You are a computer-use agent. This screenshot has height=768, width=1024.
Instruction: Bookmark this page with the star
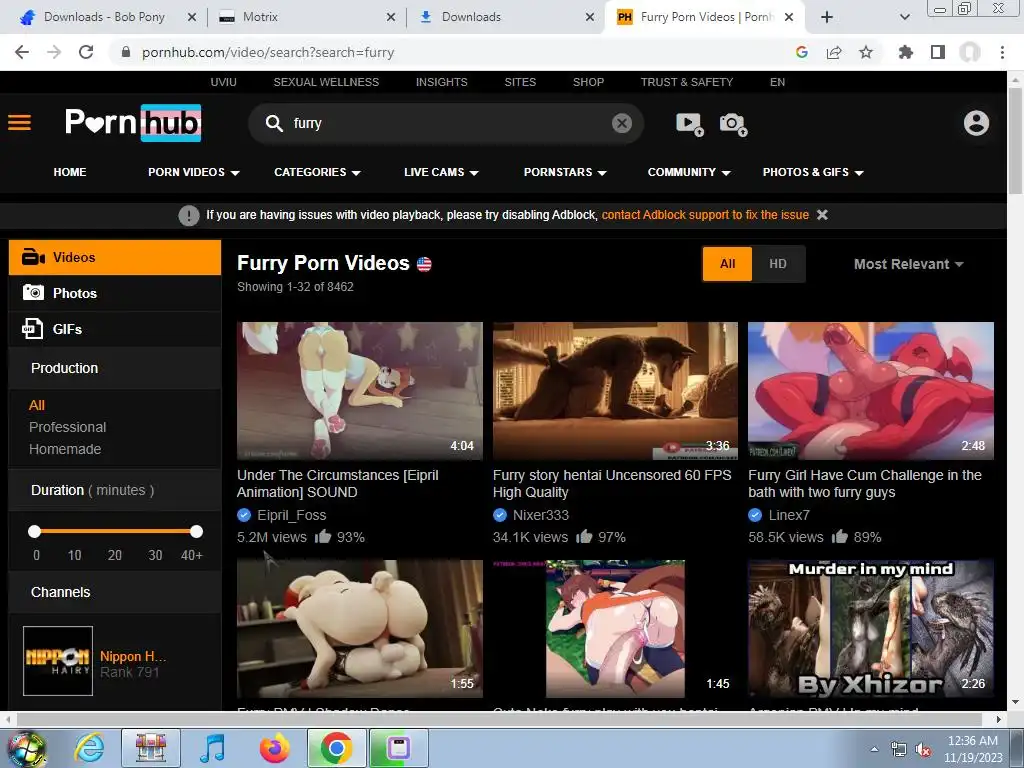(x=866, y=52)
